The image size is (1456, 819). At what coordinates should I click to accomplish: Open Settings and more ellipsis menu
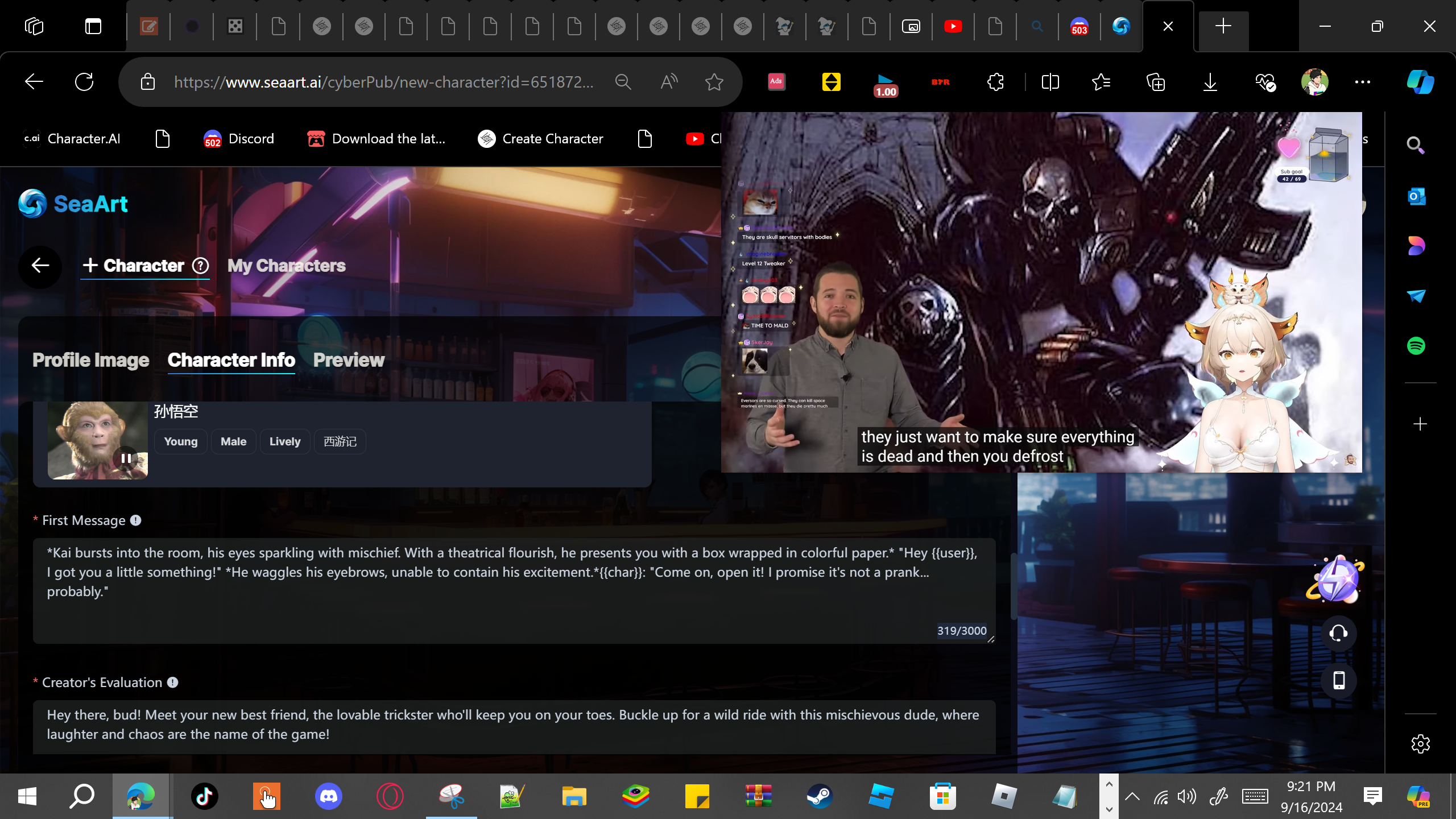[1363, 82]
